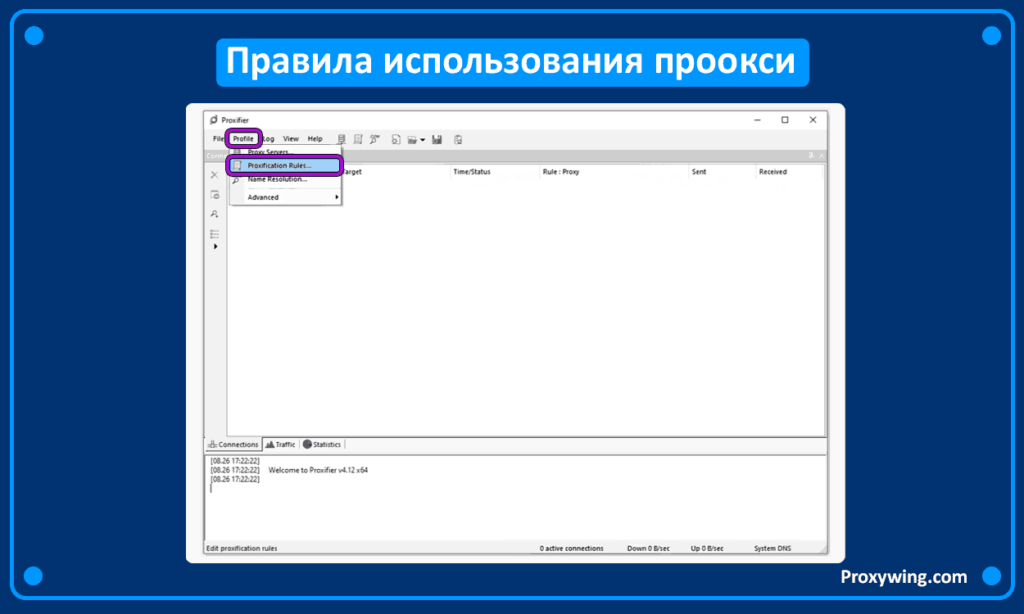Viewport: 1024px width, 614px height.
Task: Select Proxification Rules... menu entry
Action: [x=285, y=166]
